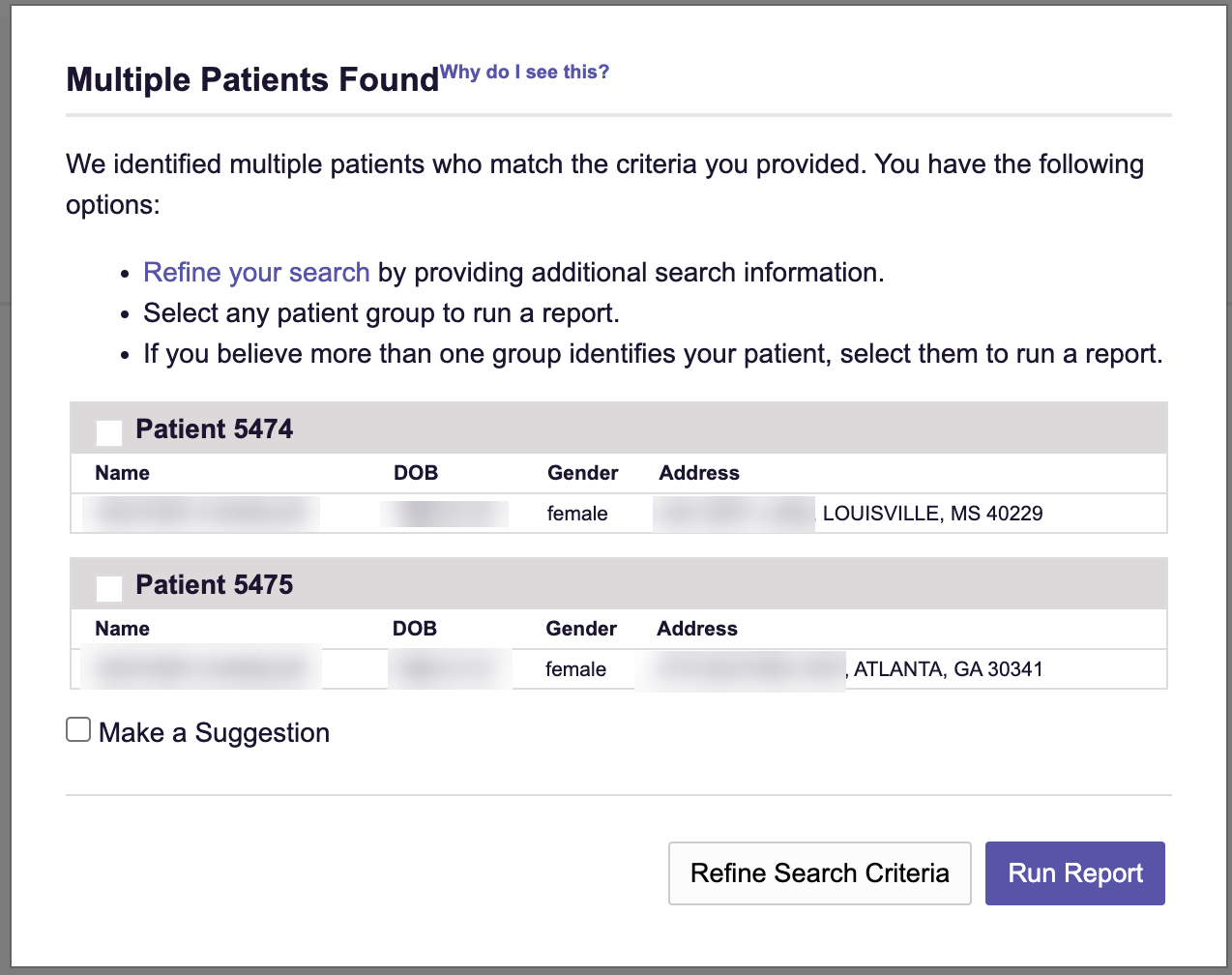Screen dimensions: 1232x975
Task: Click the Refine your search link
Action: coord(256,273)
